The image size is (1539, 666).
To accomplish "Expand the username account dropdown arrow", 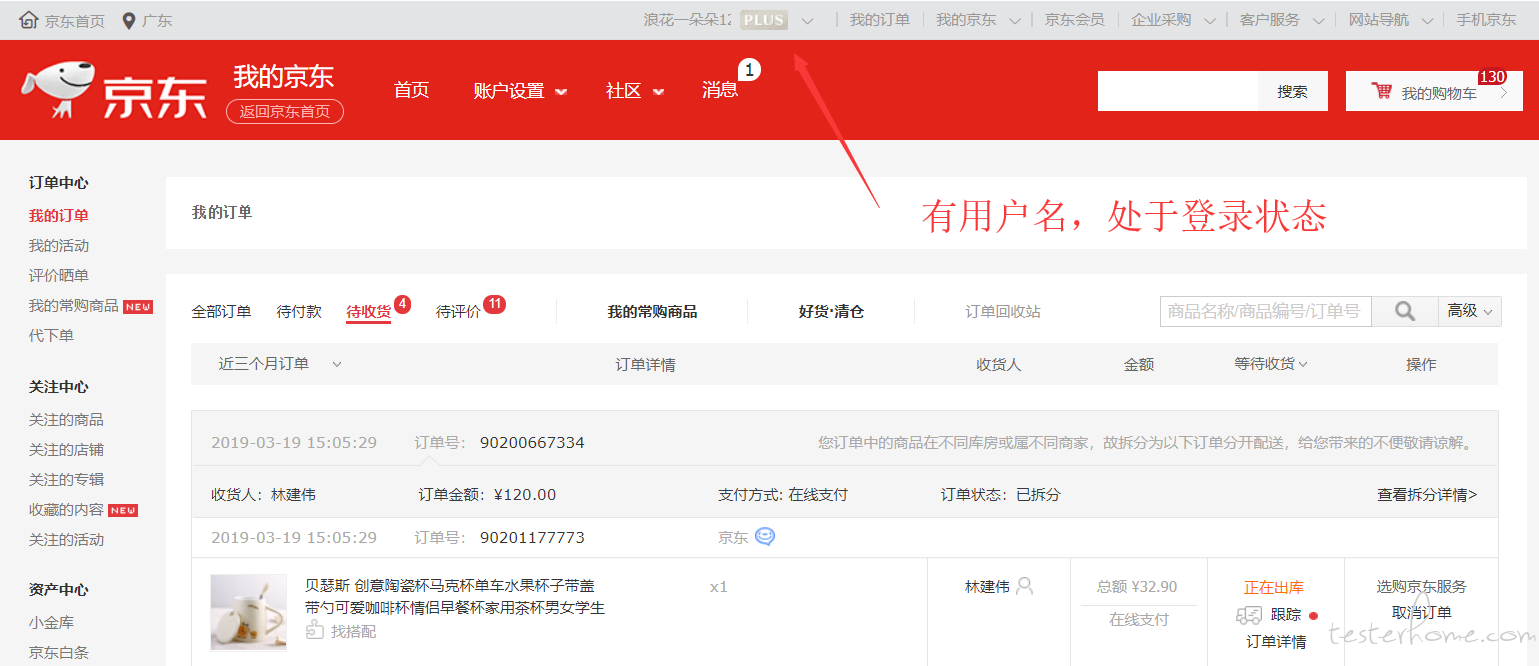I will (807, 21).
